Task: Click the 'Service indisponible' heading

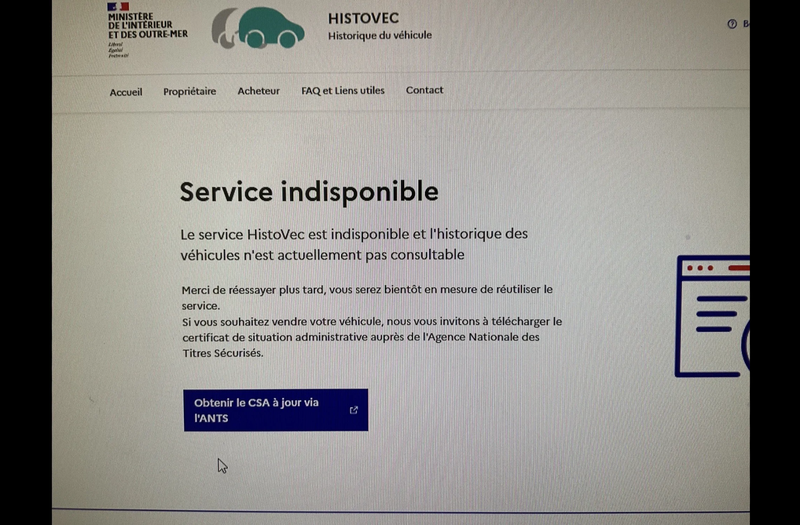Action: pos(309,191)
